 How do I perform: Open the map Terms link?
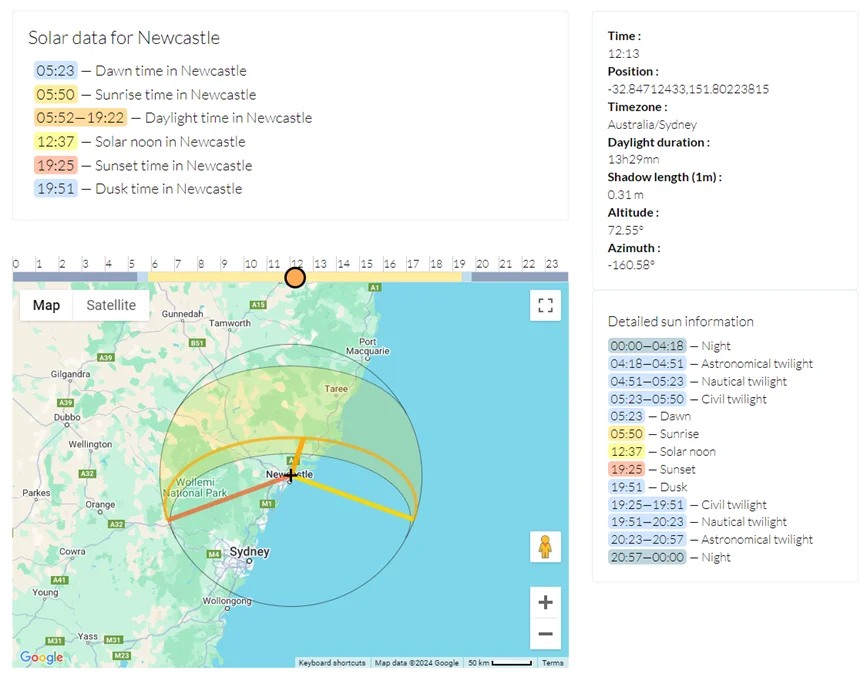tap(552, 663)
